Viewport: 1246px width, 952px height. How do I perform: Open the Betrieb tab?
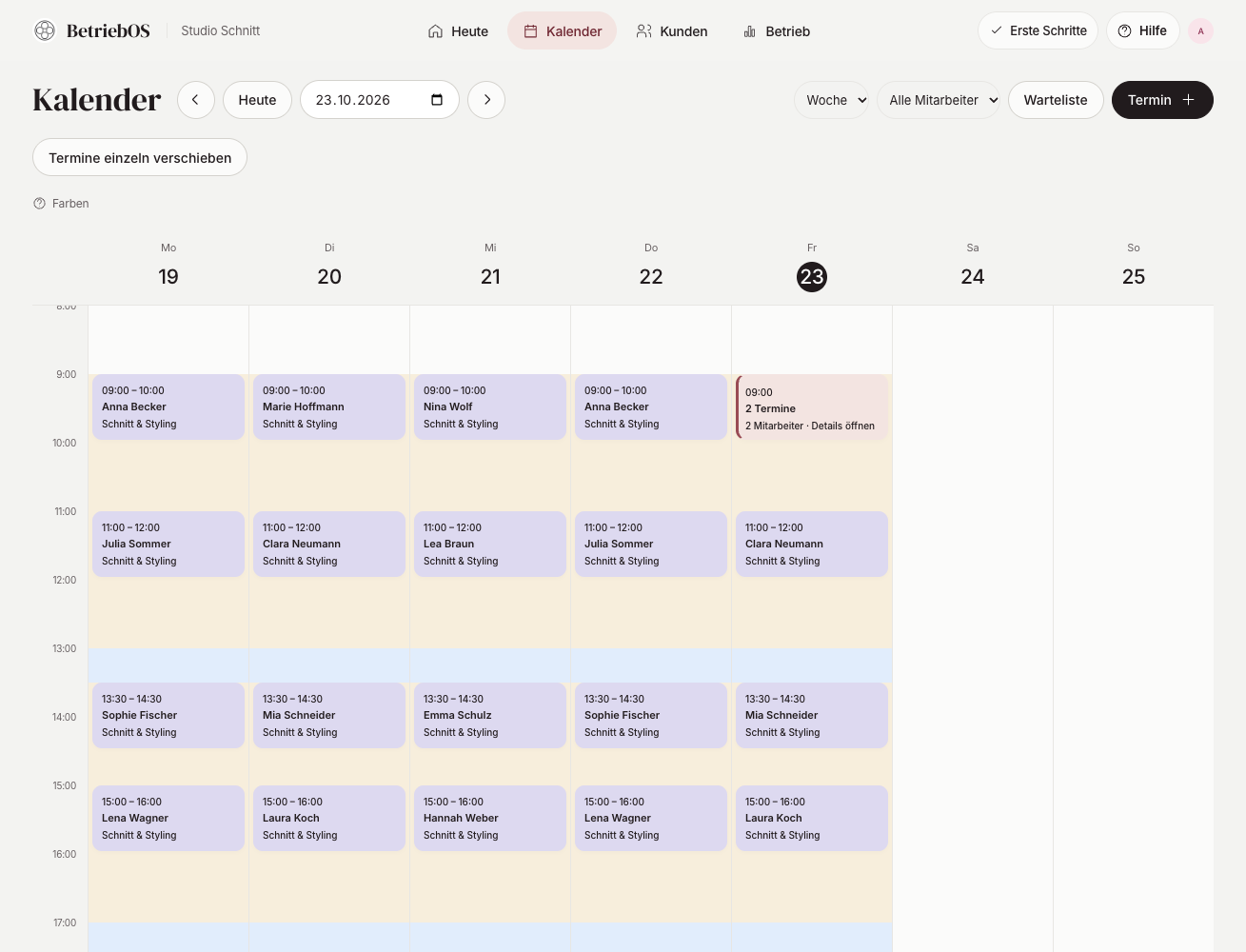click(777, 30)
